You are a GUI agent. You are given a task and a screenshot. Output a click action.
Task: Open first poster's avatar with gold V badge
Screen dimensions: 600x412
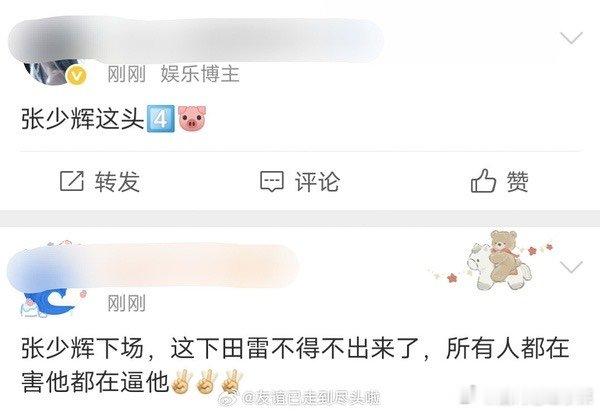54,71
